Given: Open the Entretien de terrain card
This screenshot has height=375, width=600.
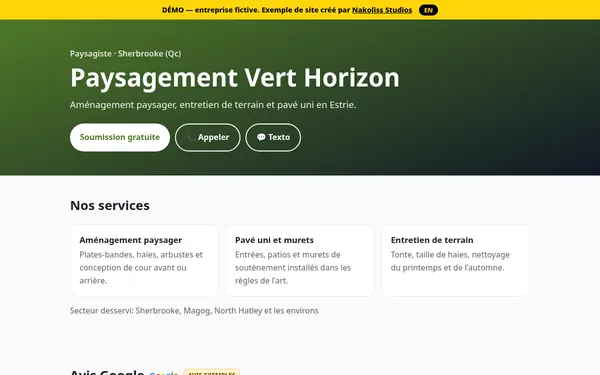Looking at the screenshot, I should pyautogui.click(x=456, y=261).
